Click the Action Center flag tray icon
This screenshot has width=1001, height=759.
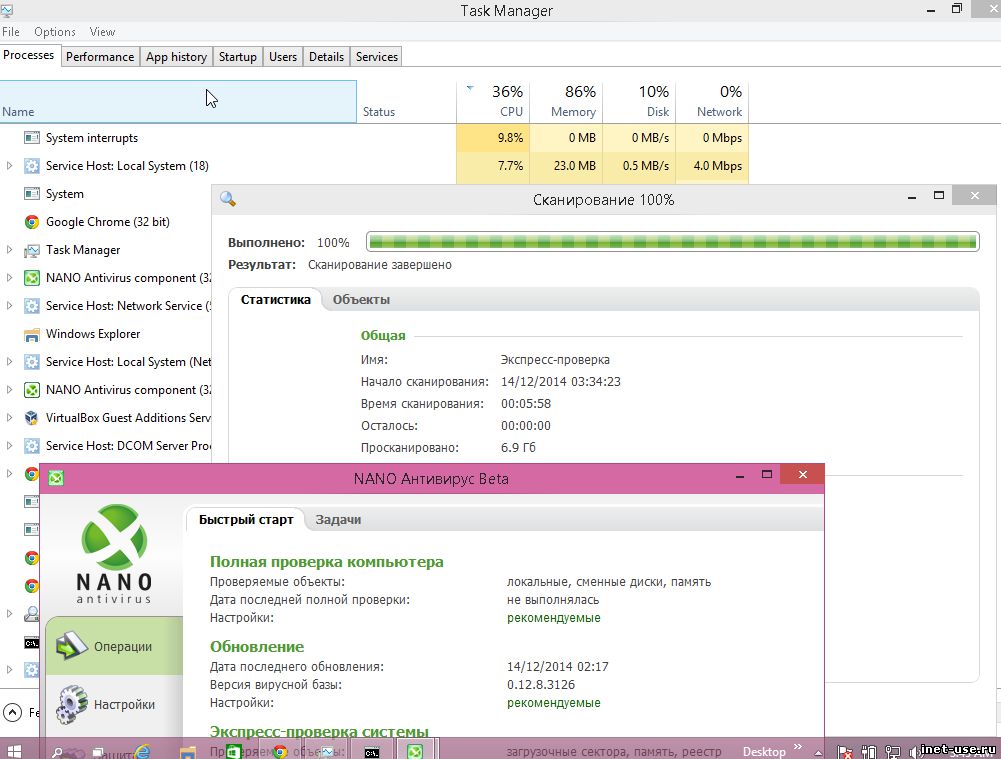coord(845,753)
